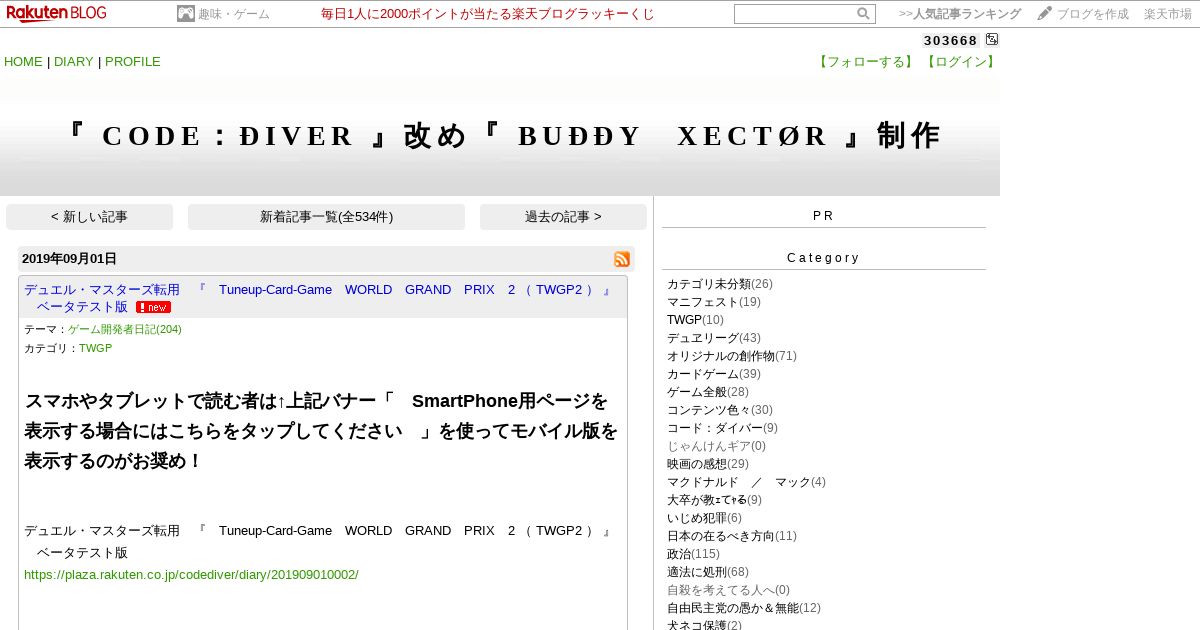Select category マクドナルド ／ マック
This screenshot has height=630, width=1200.
[739, 482]
